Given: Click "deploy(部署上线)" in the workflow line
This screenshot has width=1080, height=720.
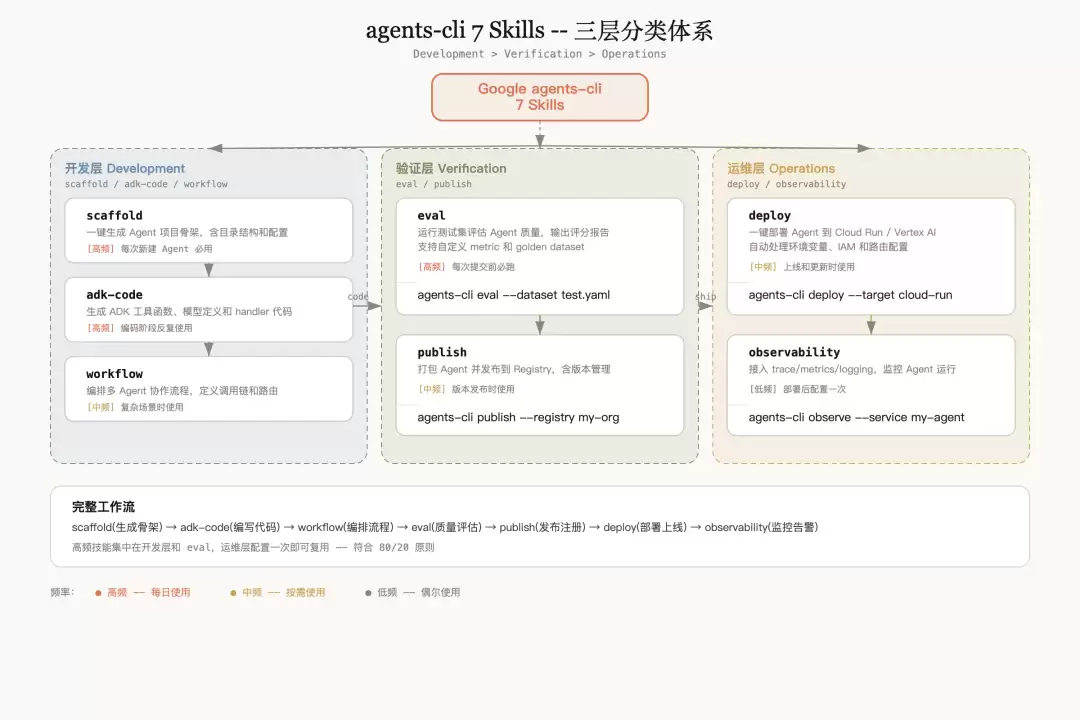Looking at the screenshot, I should [x=645, y=527].
